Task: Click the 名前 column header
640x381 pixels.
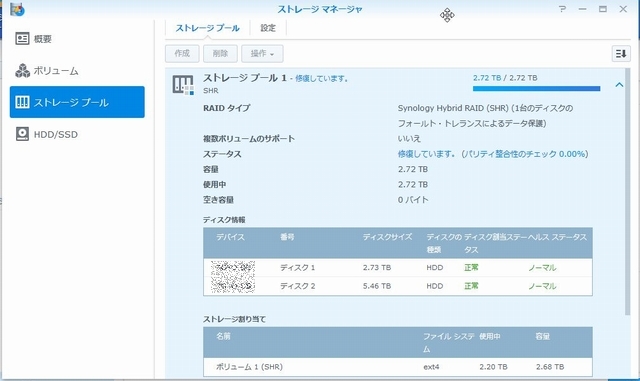Action: (223, 336)
